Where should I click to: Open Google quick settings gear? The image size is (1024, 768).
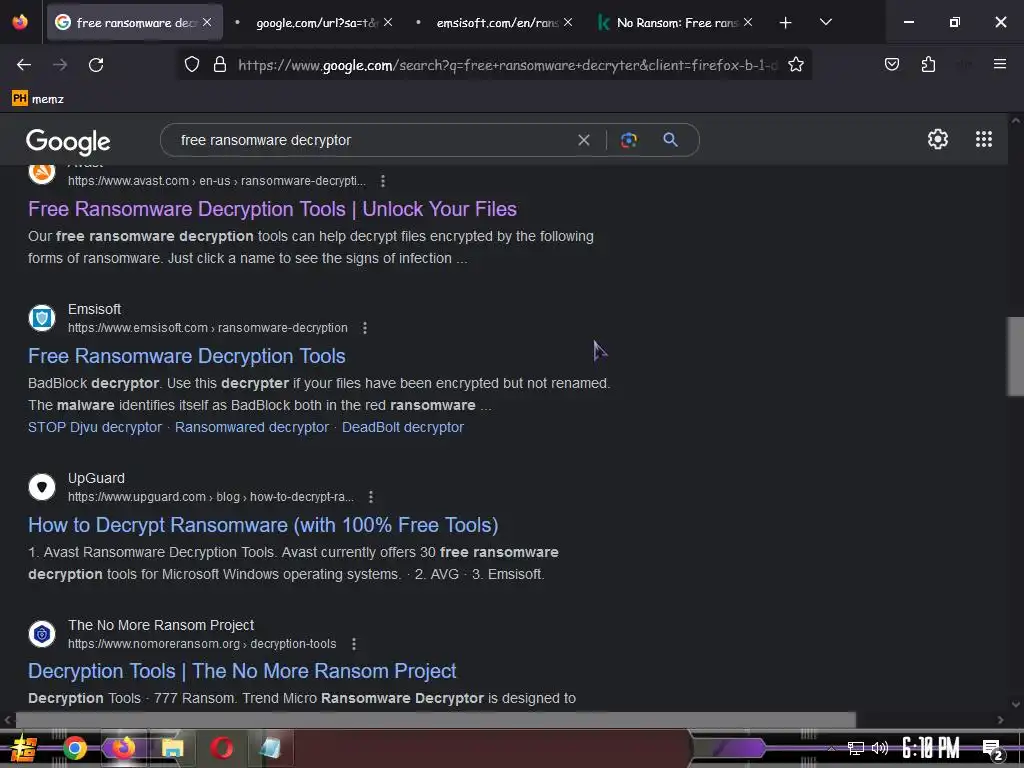click(x=938, y=139)
